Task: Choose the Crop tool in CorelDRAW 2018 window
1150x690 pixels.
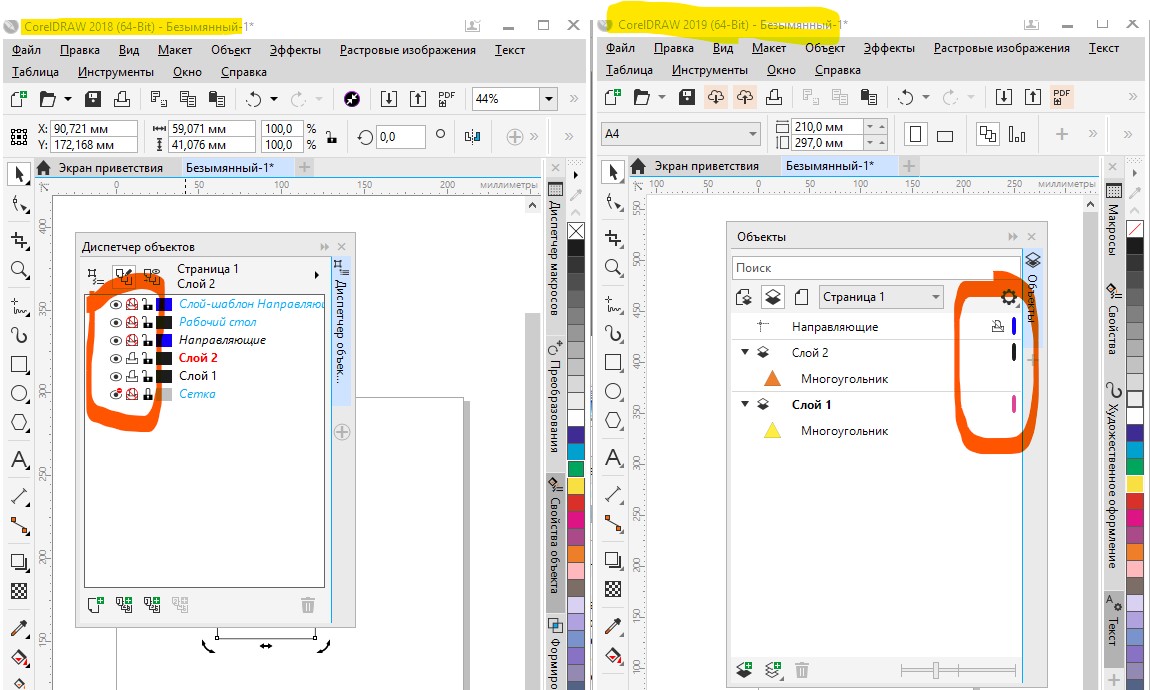Action: point(20,240)
